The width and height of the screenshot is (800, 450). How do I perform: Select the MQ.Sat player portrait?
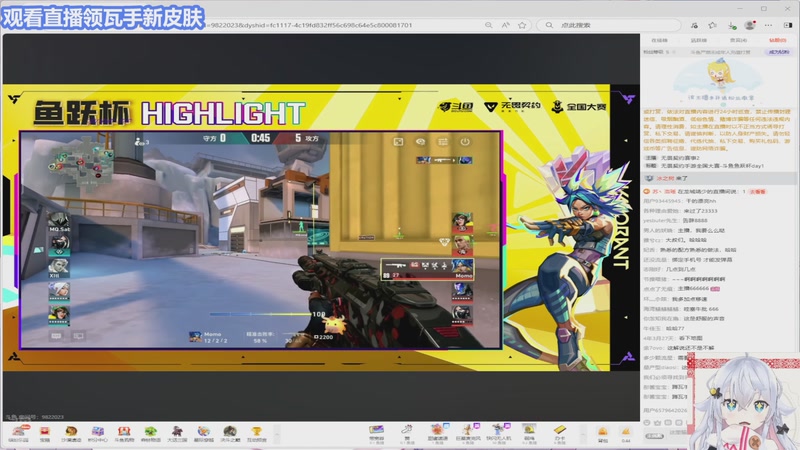coord(59,222)
